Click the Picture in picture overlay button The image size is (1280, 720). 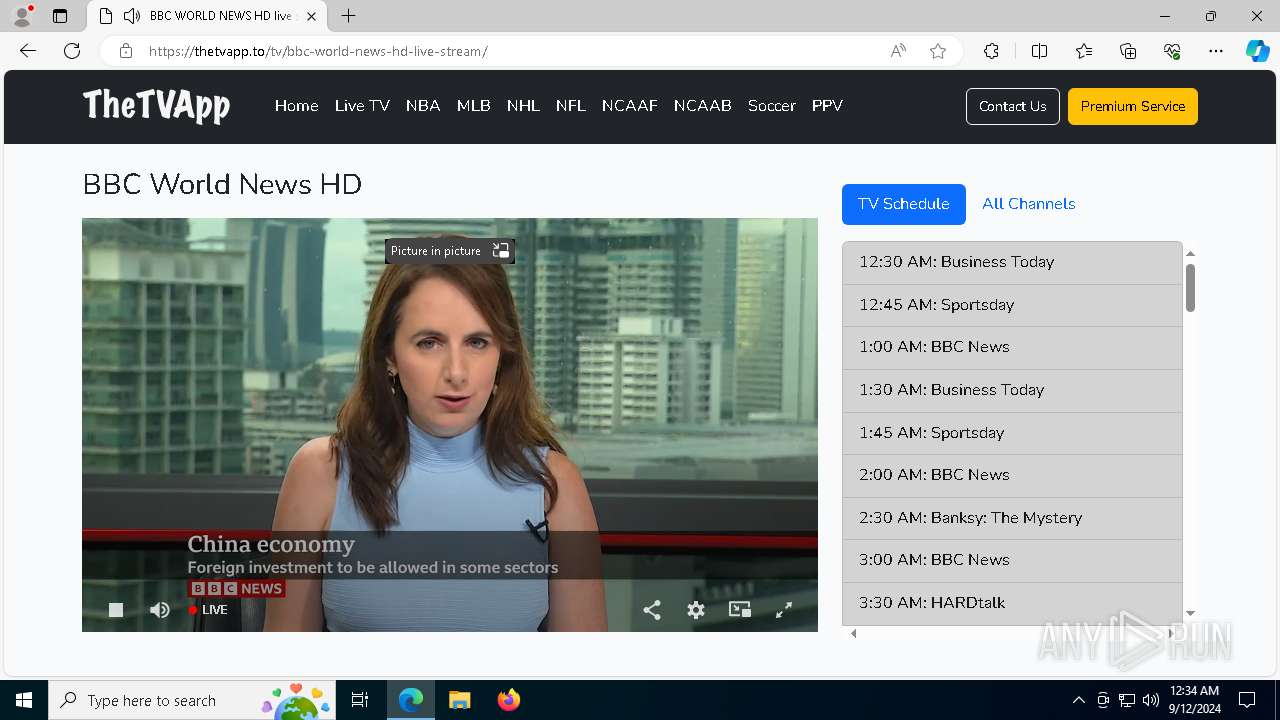click(x=450, y=251)
